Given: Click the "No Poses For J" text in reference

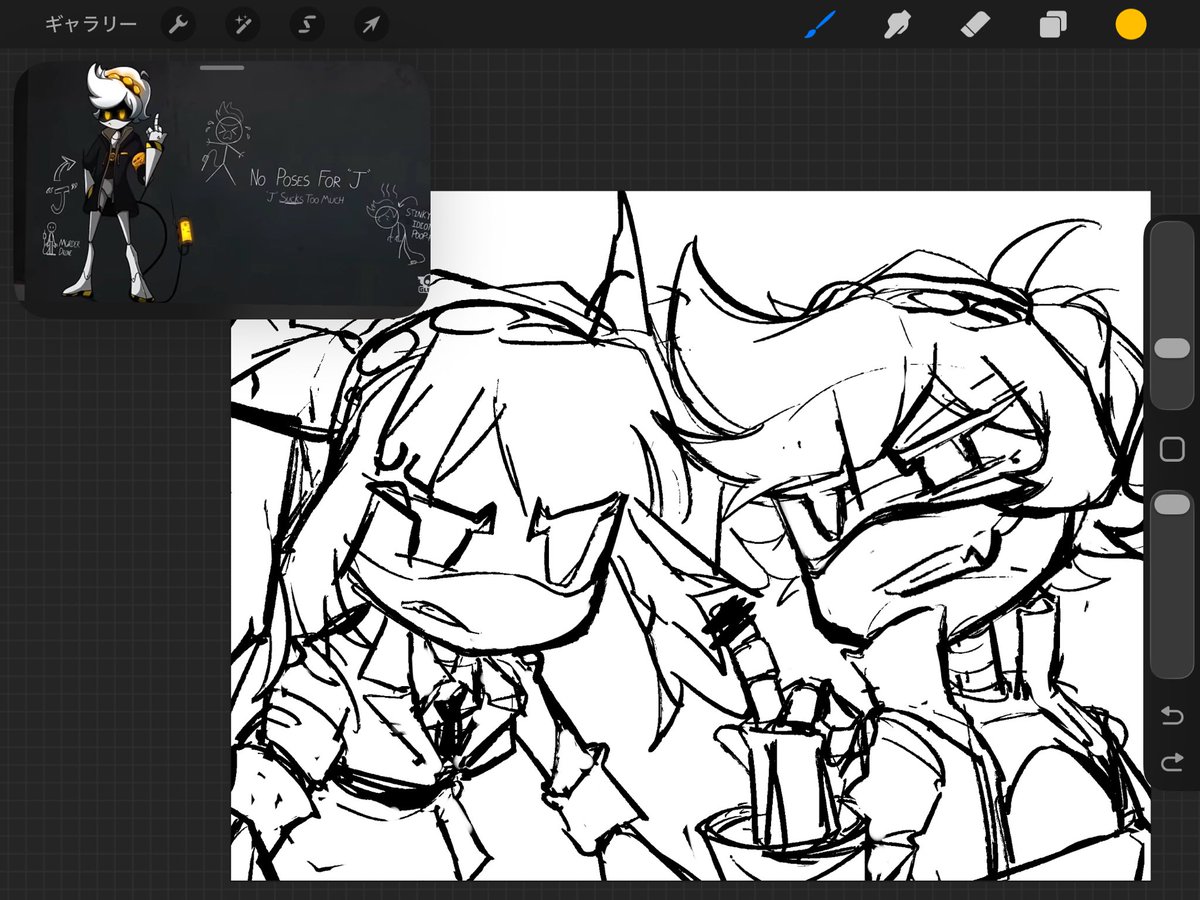Looking at the screenshot, I should click(309, 181).
